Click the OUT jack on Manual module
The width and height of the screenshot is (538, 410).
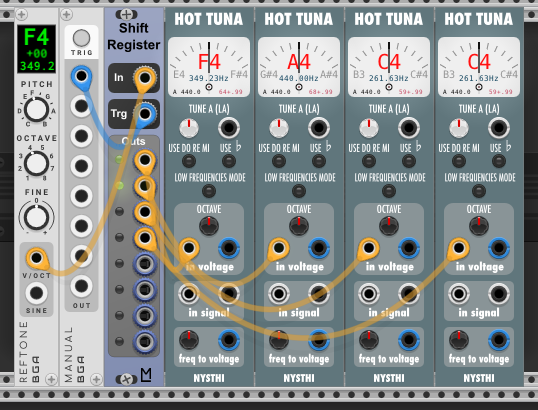[x=81, y=286]
